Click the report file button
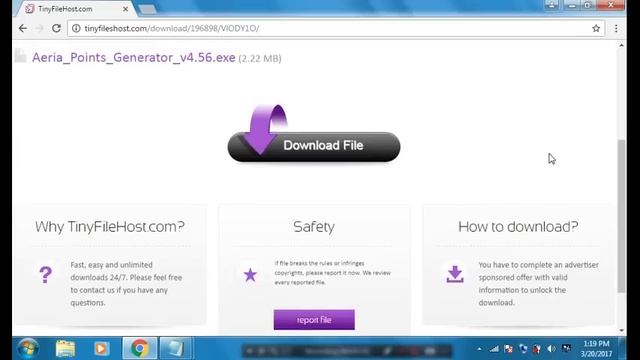Screen dimensions: 640x360 (x=314, y=320)
